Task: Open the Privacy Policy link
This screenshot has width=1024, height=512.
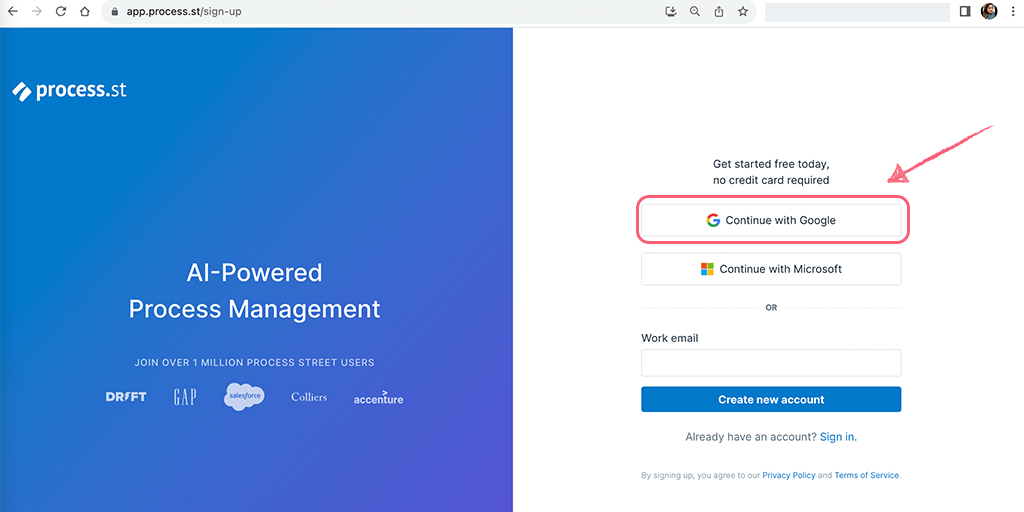Action: coord(789,476)
